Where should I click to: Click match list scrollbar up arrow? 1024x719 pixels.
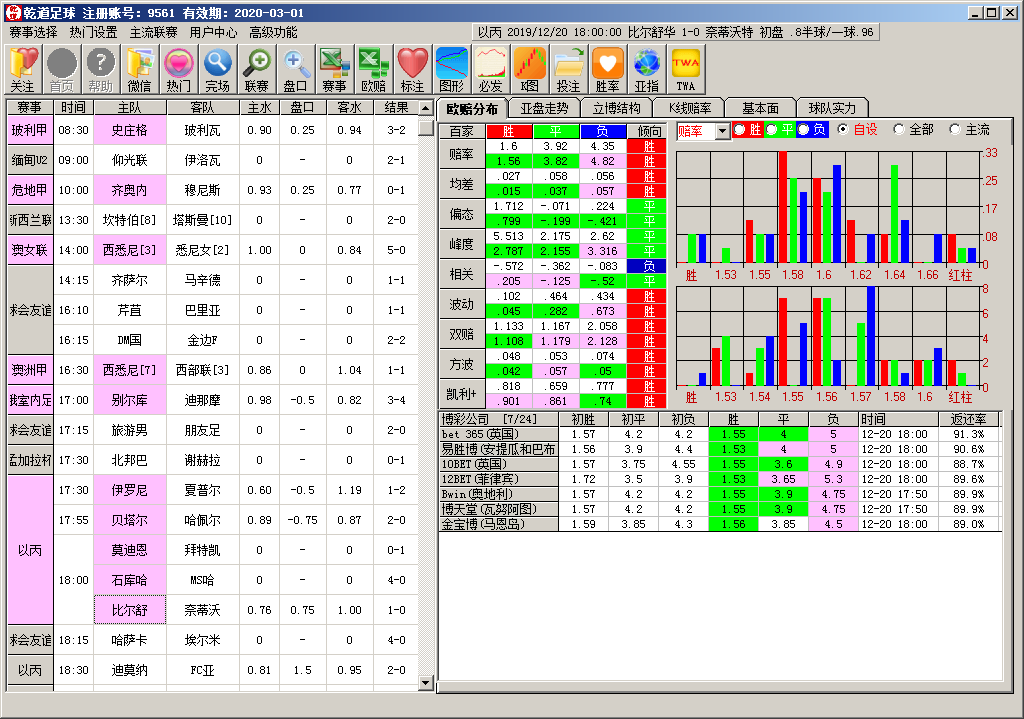(426, 108)
